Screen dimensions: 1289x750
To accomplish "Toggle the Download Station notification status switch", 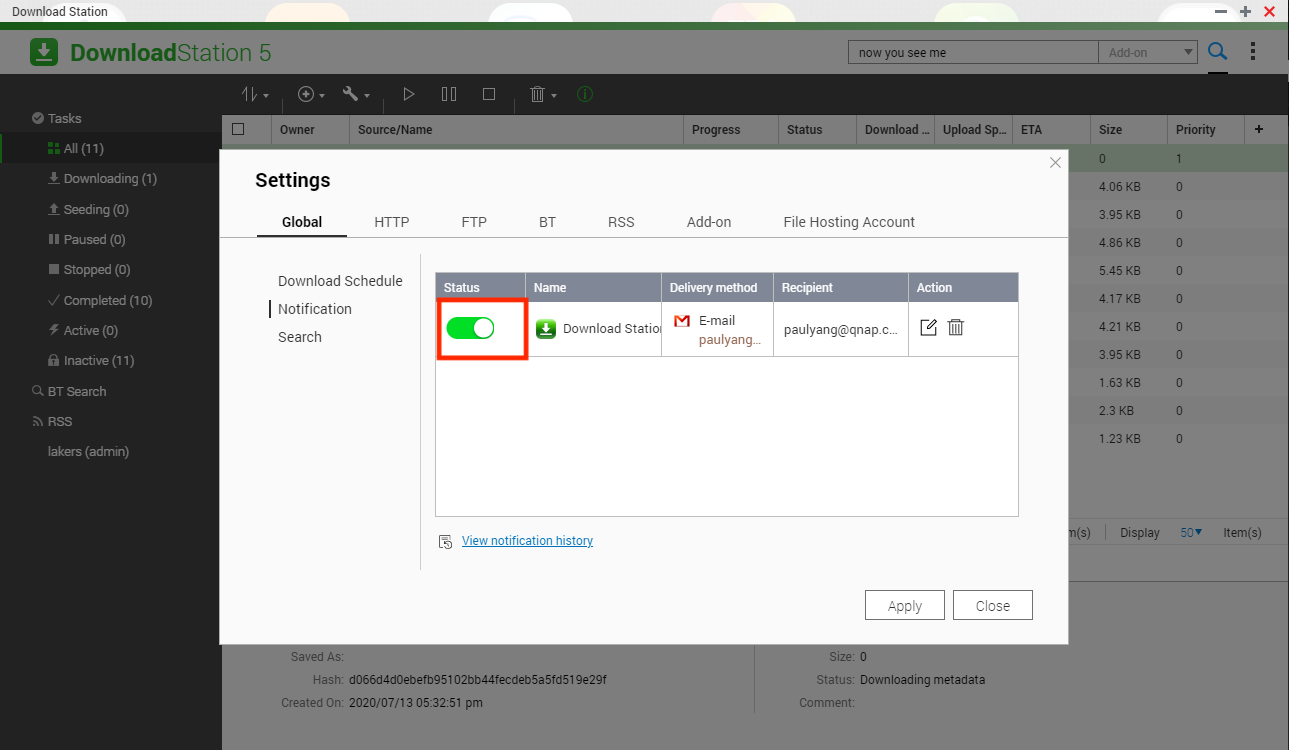I will tap(470, 328).
